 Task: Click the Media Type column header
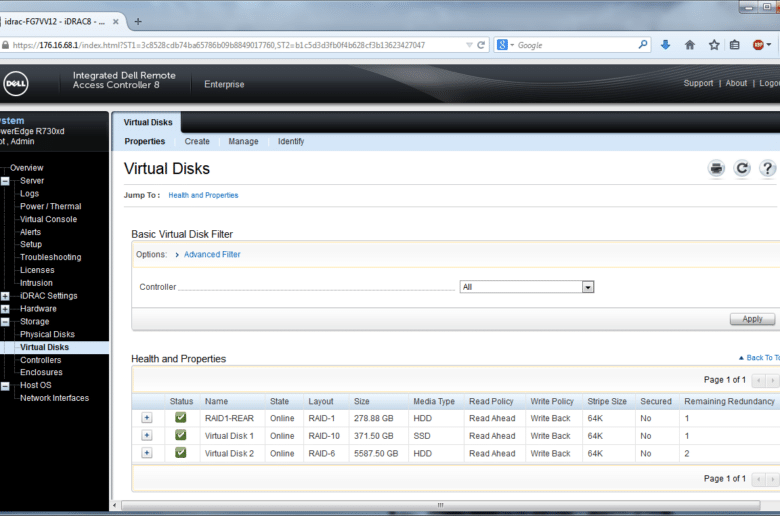[434, 402]
